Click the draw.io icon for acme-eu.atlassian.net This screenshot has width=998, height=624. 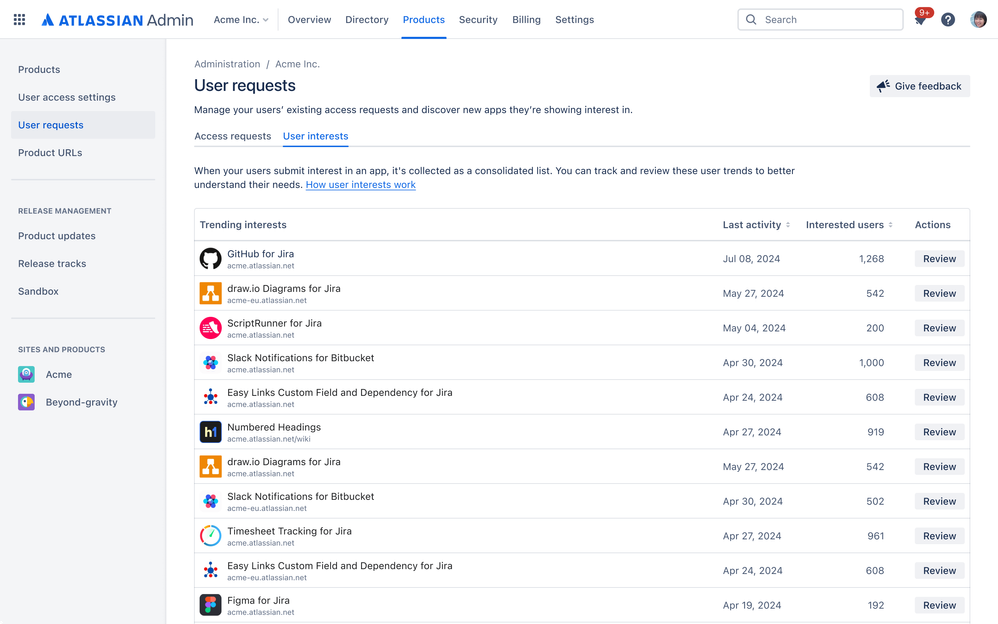211,294
